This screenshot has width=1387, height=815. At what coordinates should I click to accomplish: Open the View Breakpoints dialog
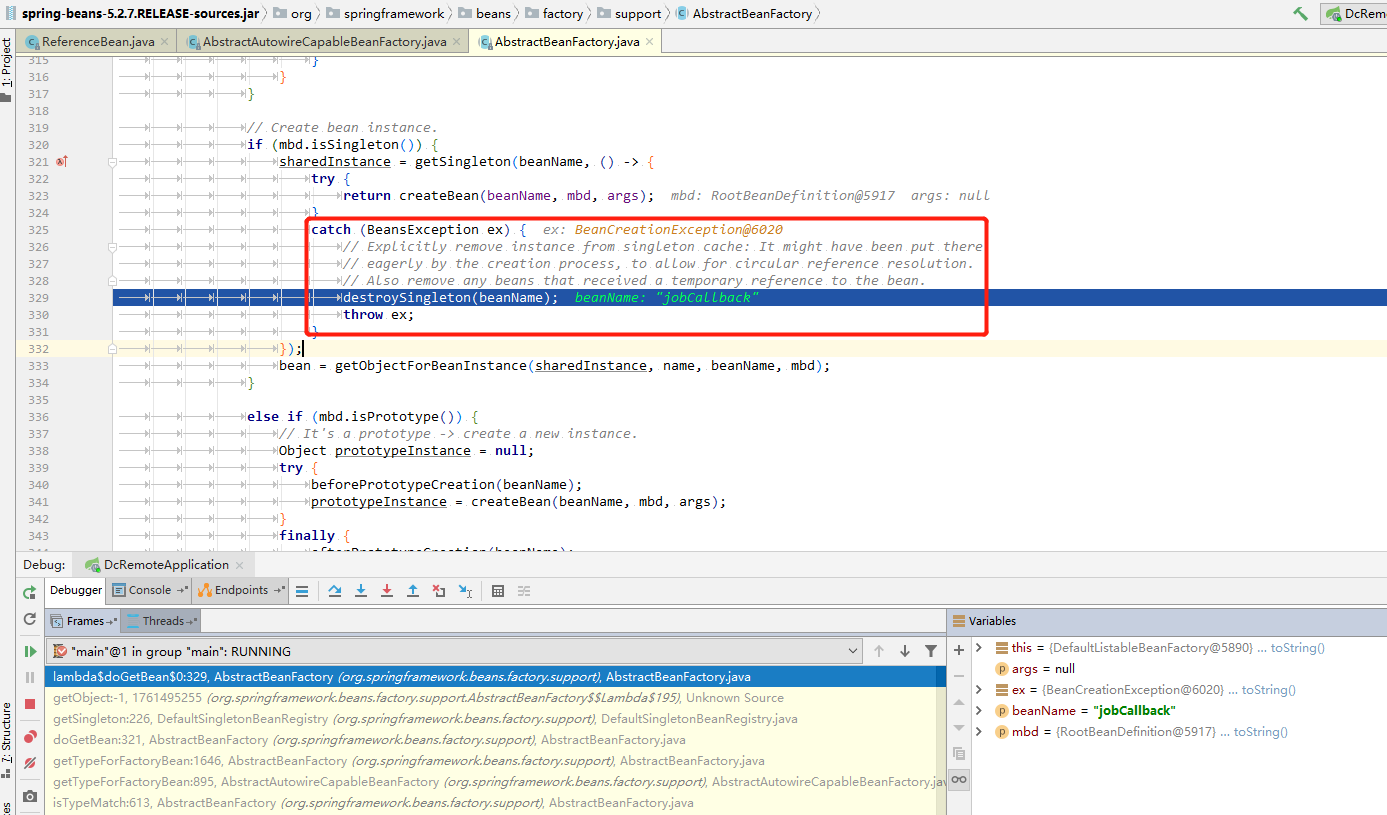(x=30, y=737)
